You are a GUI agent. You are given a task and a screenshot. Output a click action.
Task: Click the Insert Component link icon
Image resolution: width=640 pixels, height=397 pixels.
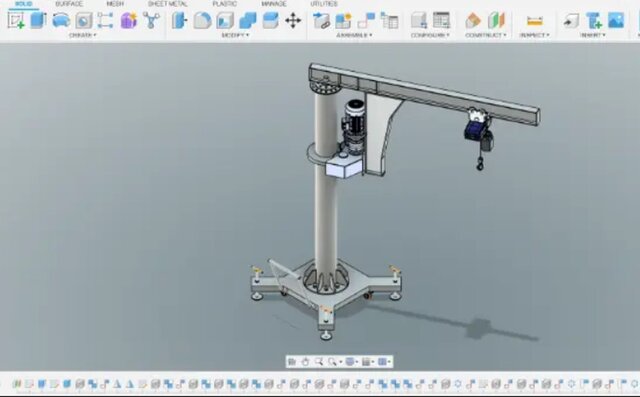[x=321, y=20]
